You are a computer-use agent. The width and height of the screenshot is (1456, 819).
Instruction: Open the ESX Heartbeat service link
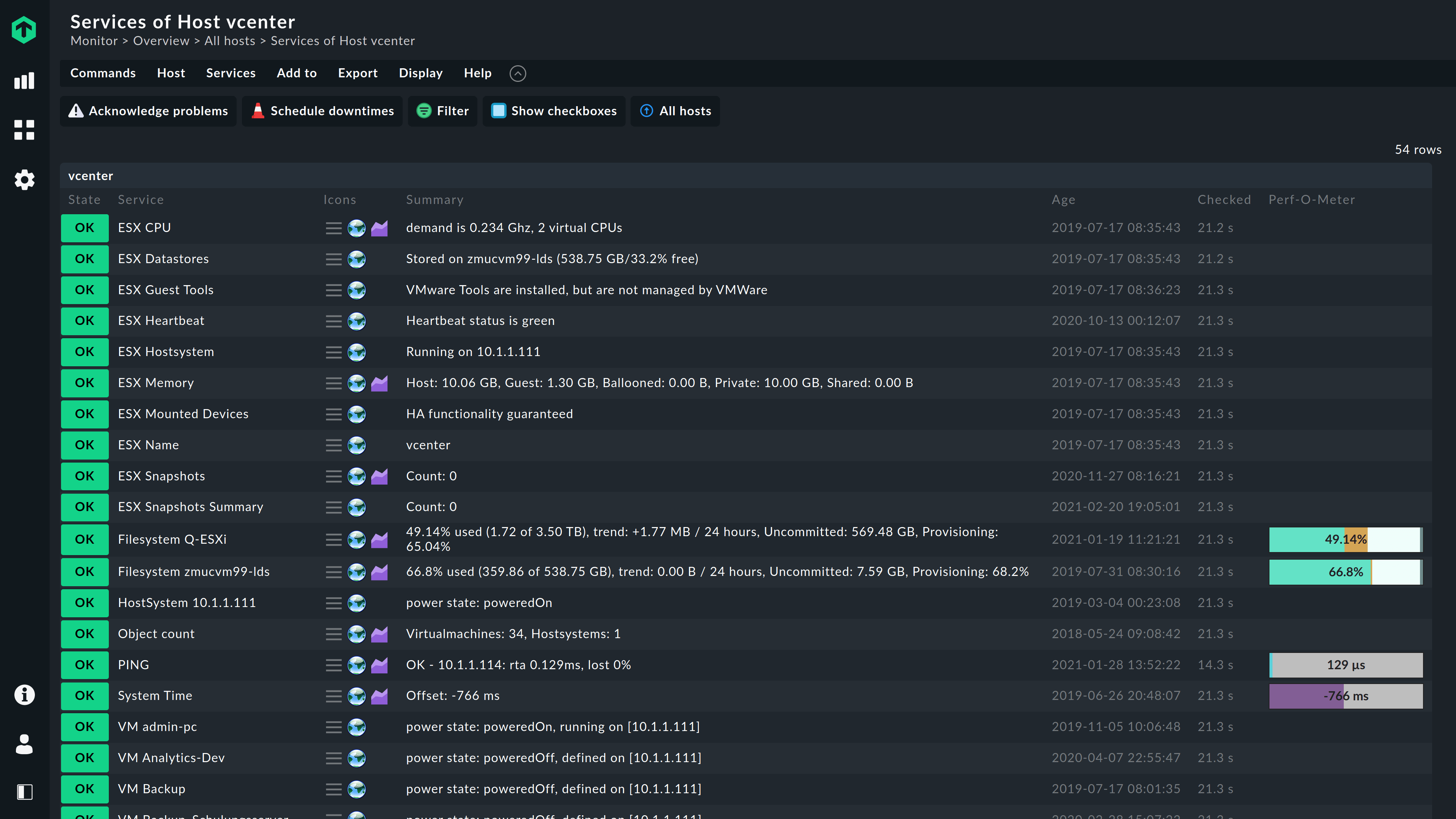[x=161, y=320]
